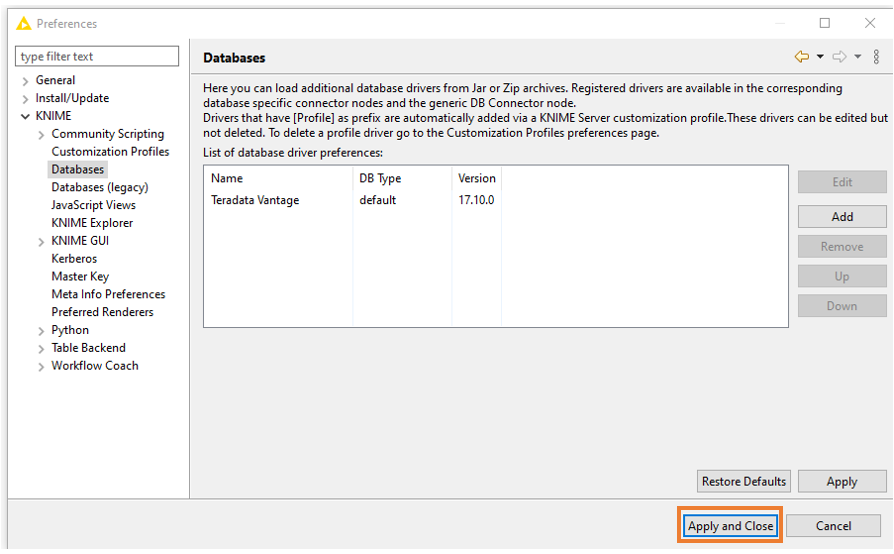Image resolution: width=894 pixels, height=554 pixels.
Task: Expand the Install/Update tree node
Action: click(x=25, y=99)
